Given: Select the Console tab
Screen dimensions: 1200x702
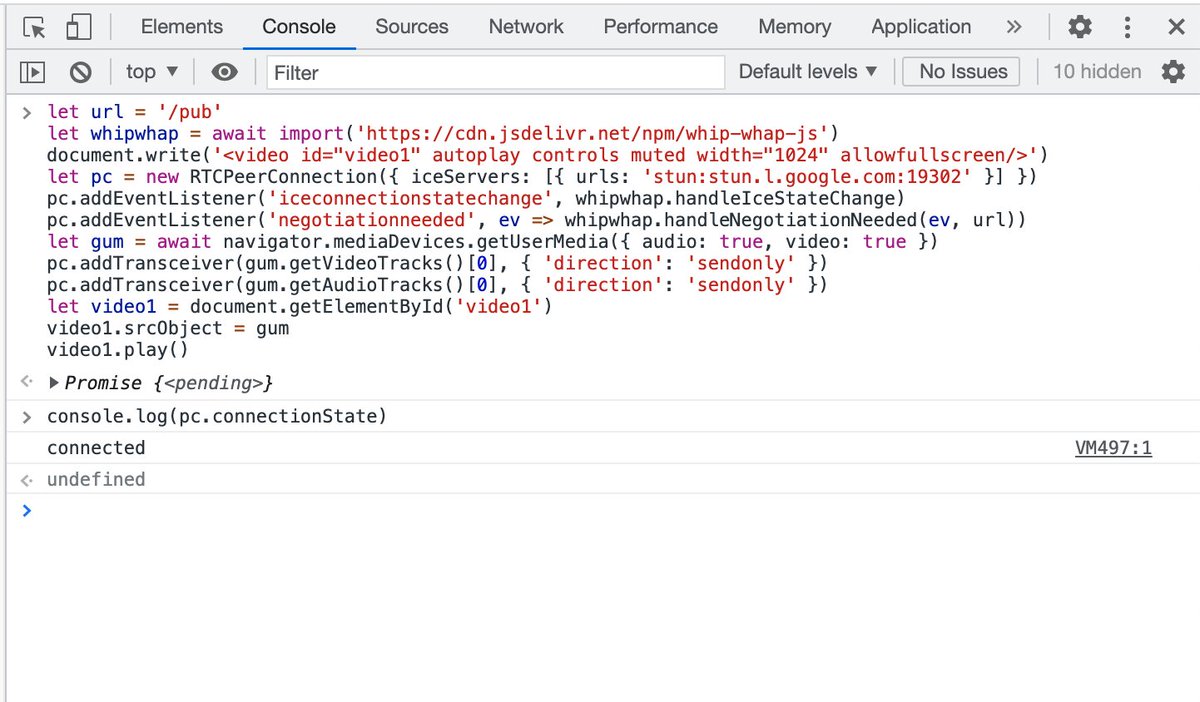Looking at the screenshot, I should click(299, 27).
